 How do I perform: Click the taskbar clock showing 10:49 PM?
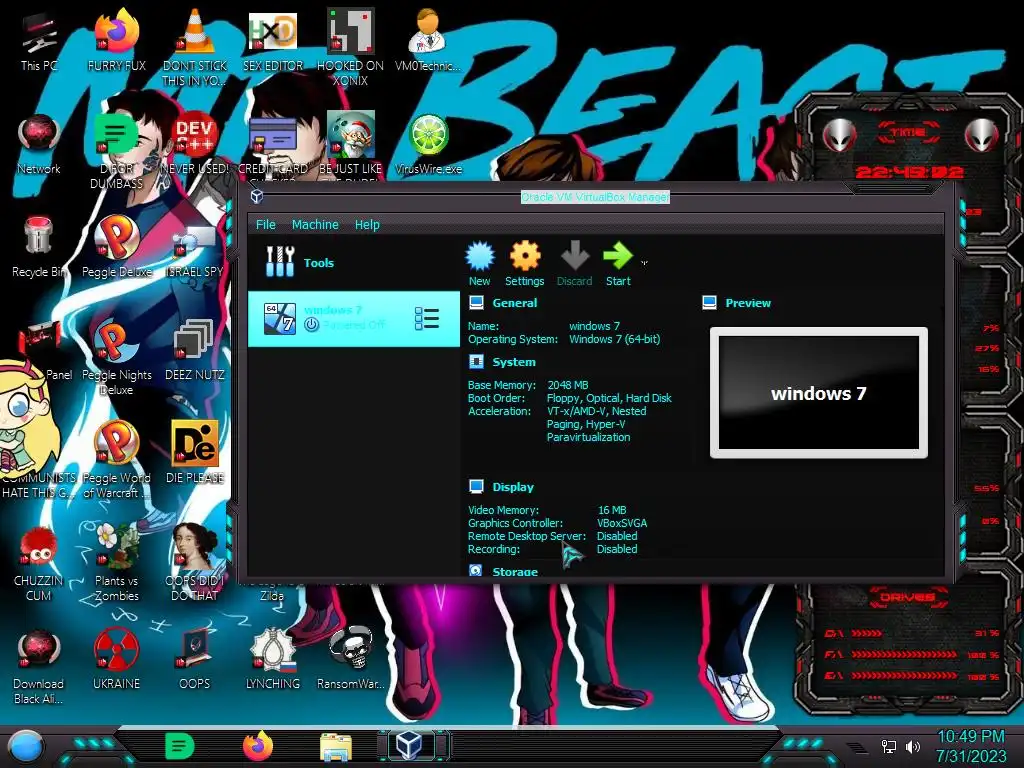971,746
